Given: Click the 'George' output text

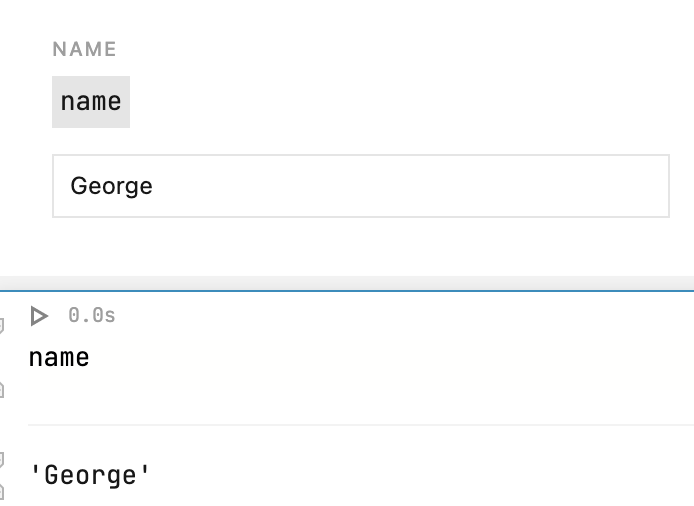Looking at the screenshot, I should (90, 475).
